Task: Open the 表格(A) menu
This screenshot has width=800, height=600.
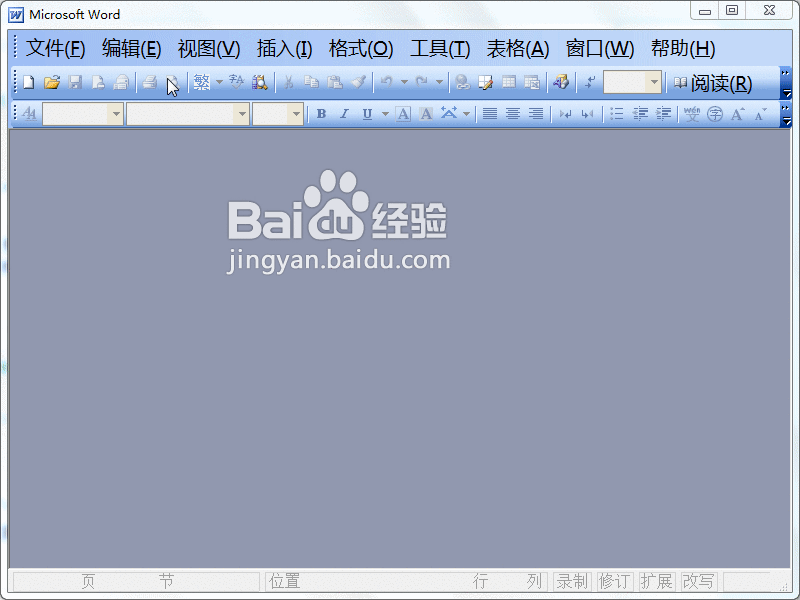Action: (x=518, y=48)
